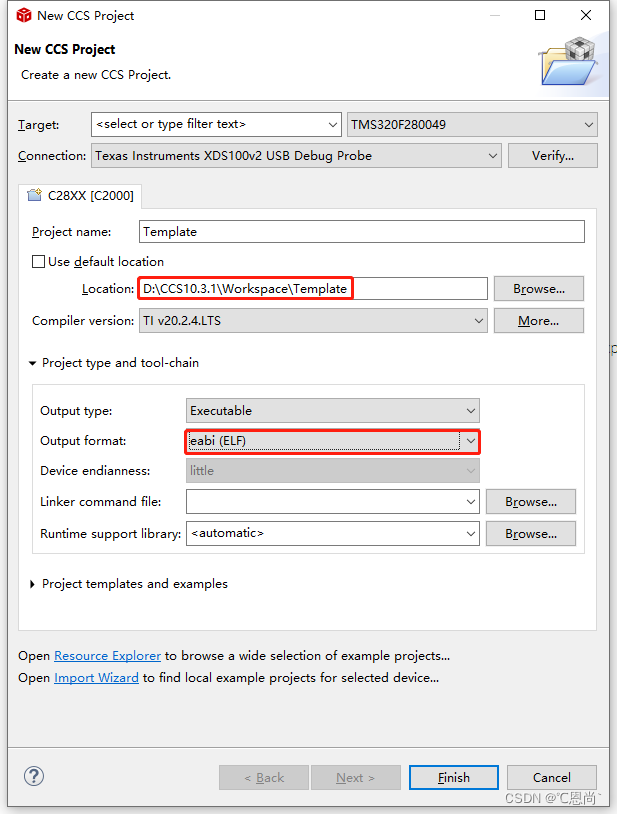The width and height of the screenshot is (617, 814).
Task: Click the CCS cube icon in title bar
Action: tap(23, 16)
